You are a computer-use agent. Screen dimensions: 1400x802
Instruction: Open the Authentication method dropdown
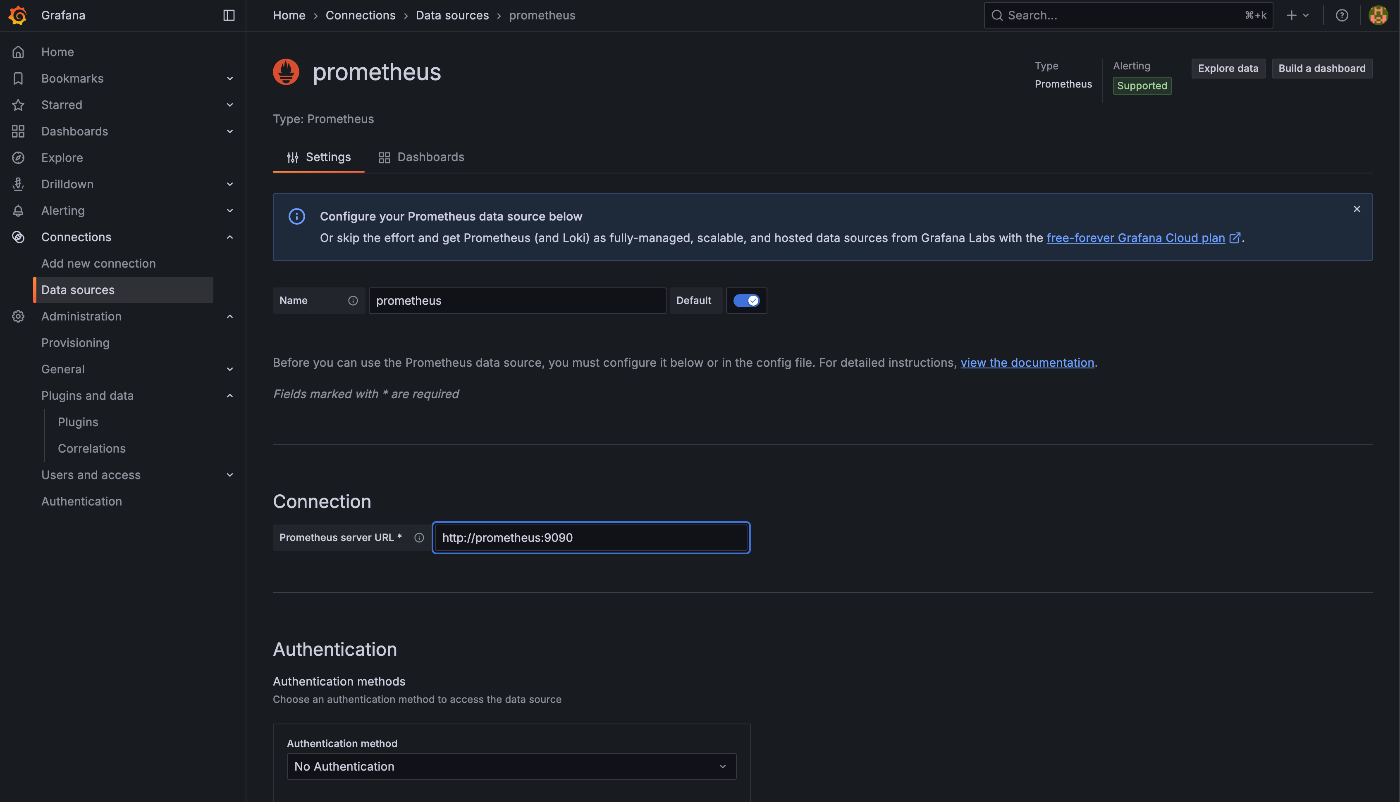coord(511,766)
